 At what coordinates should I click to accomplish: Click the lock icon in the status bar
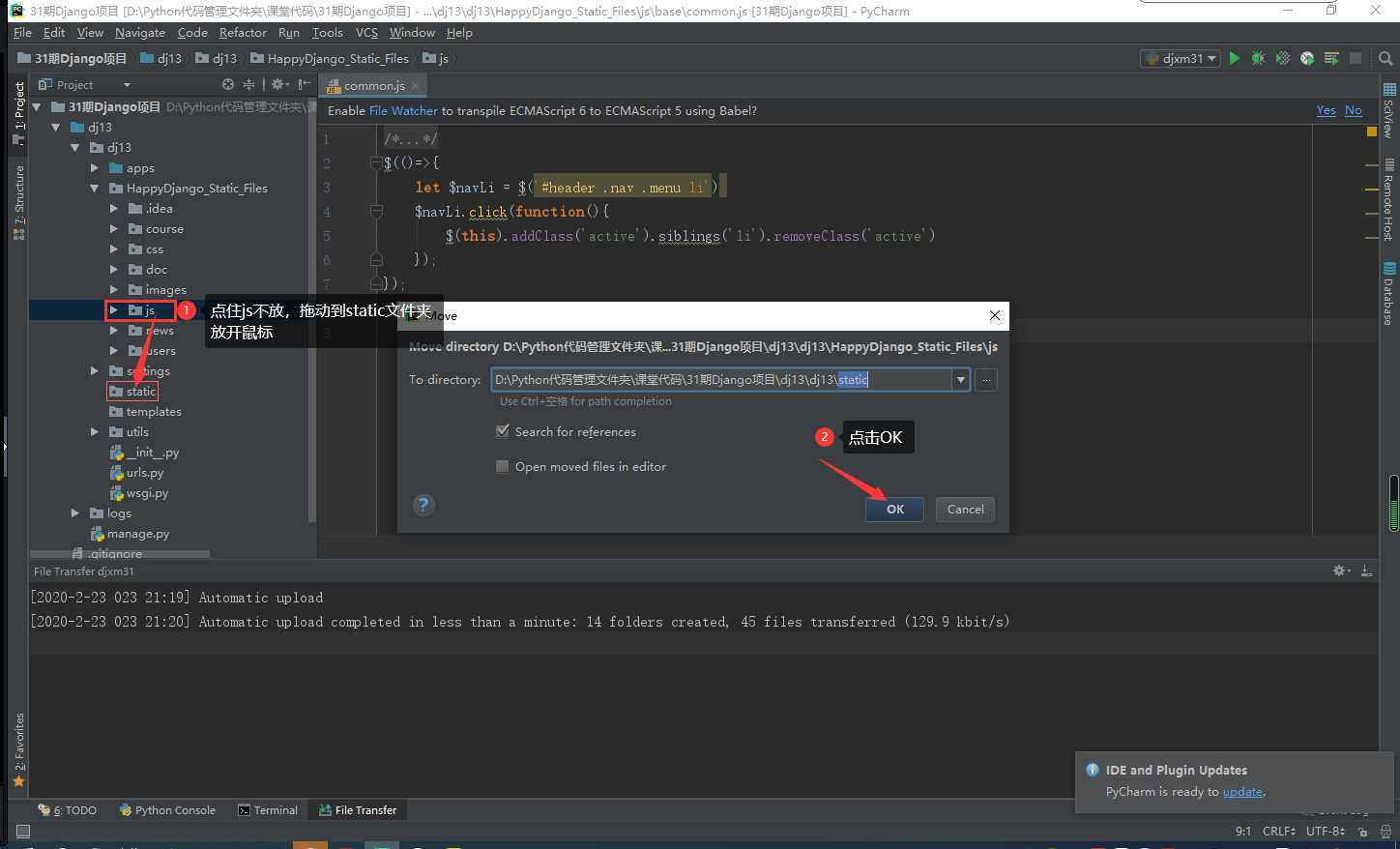pos(1363,831)
